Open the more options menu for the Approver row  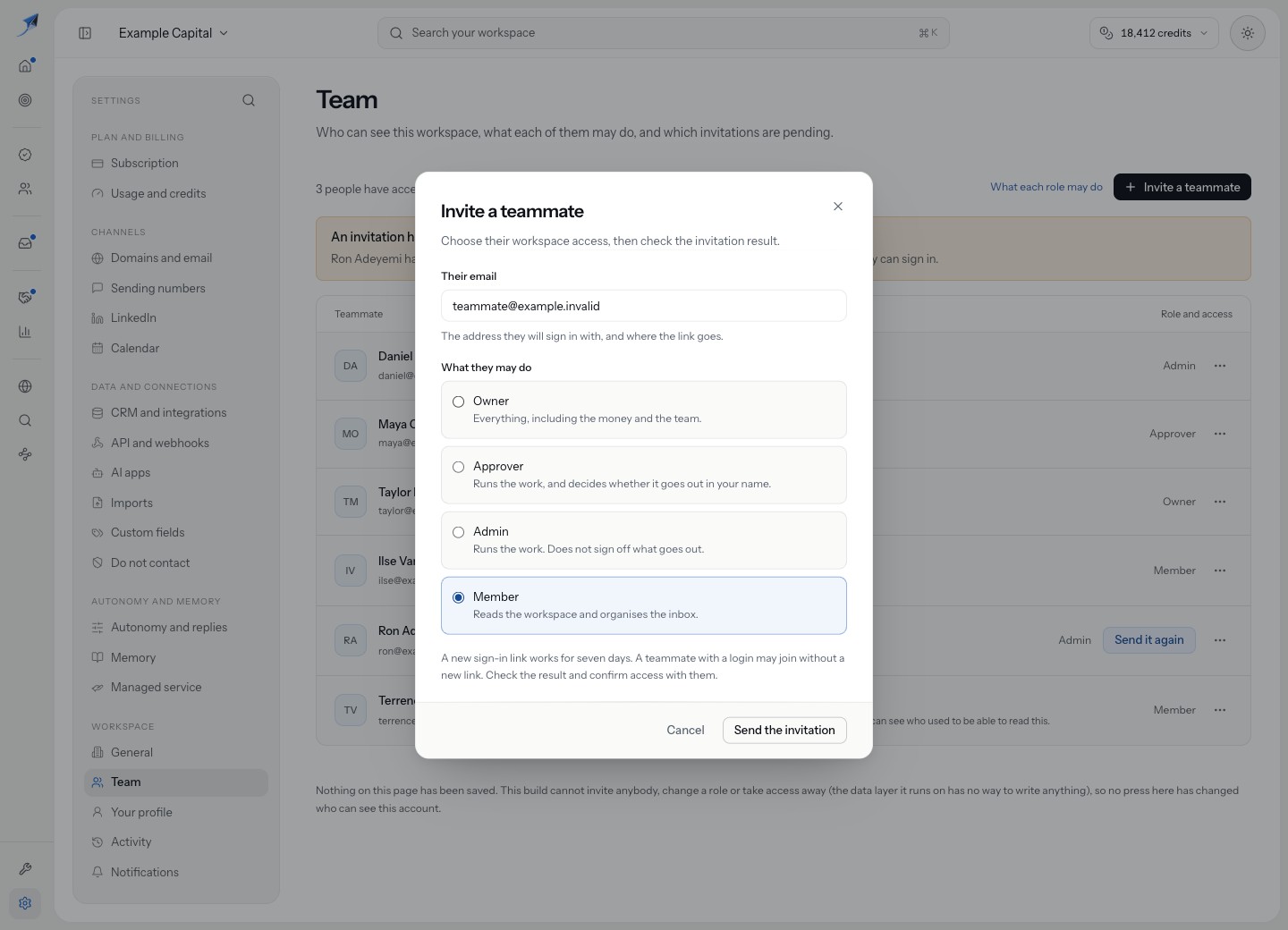pos(1220,434)
